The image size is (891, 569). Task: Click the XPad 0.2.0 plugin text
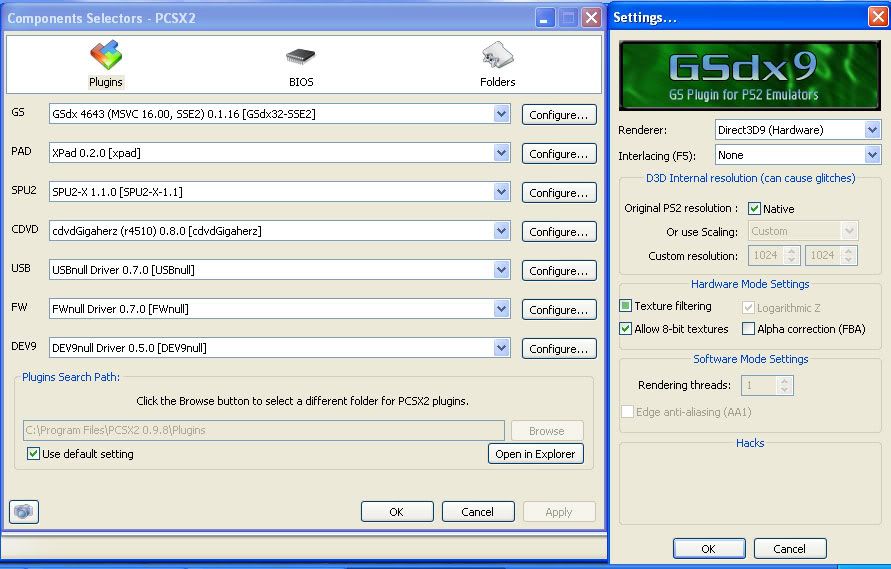pyautogui.click(x=96, y=152)
